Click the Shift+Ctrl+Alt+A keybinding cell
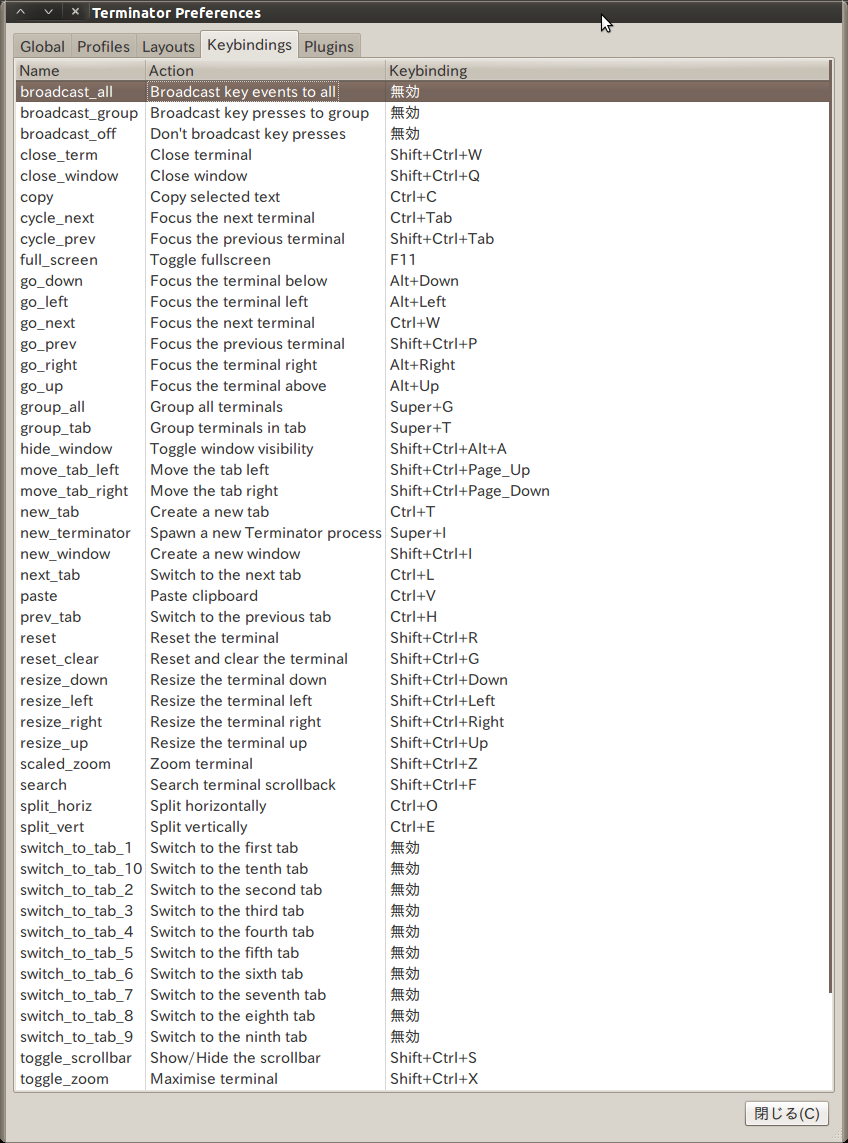Viewport: 848px width, 1143px height. [x=448, y=449]
